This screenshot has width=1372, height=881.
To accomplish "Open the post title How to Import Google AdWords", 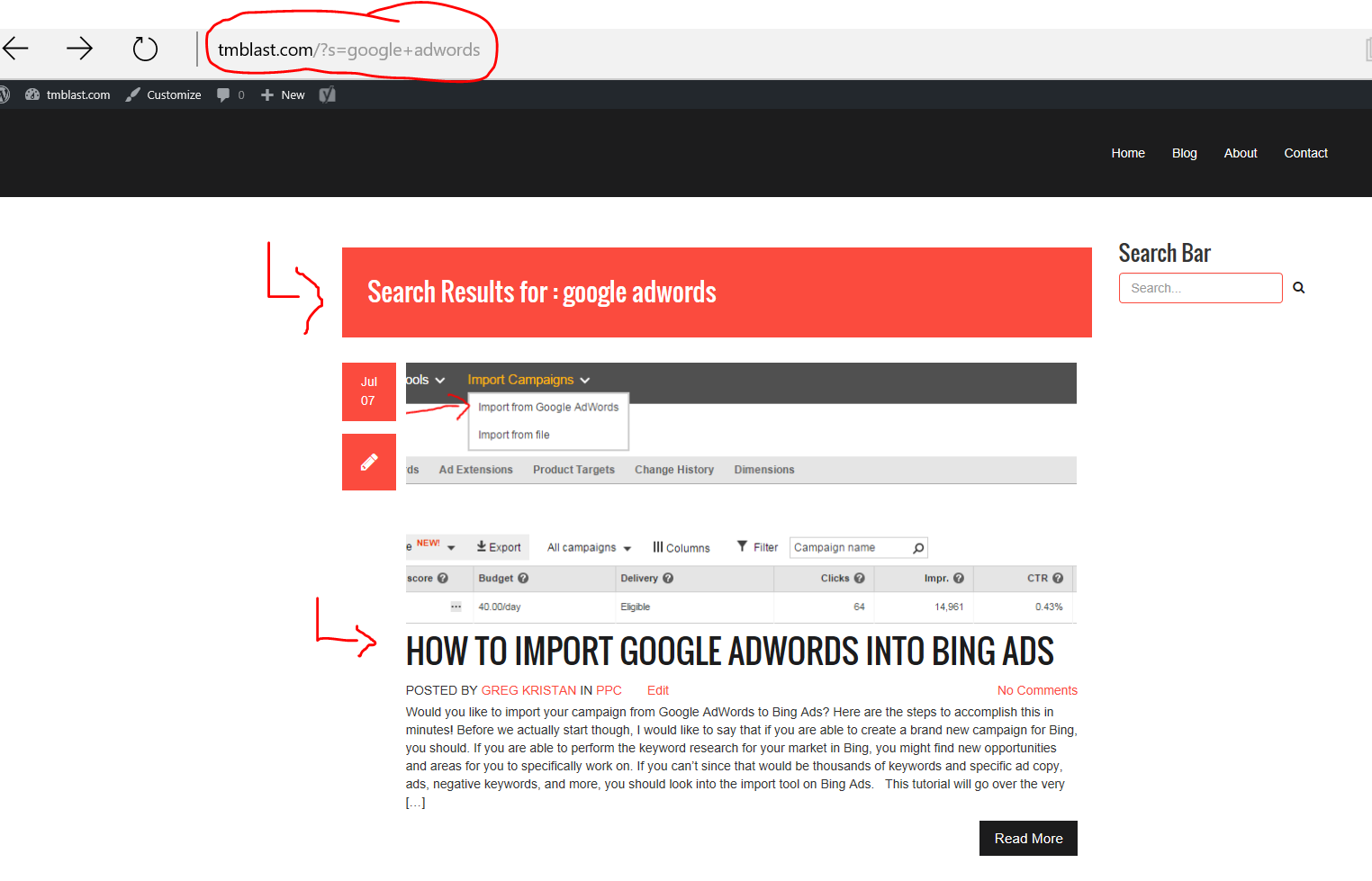I will click(730, 652).
